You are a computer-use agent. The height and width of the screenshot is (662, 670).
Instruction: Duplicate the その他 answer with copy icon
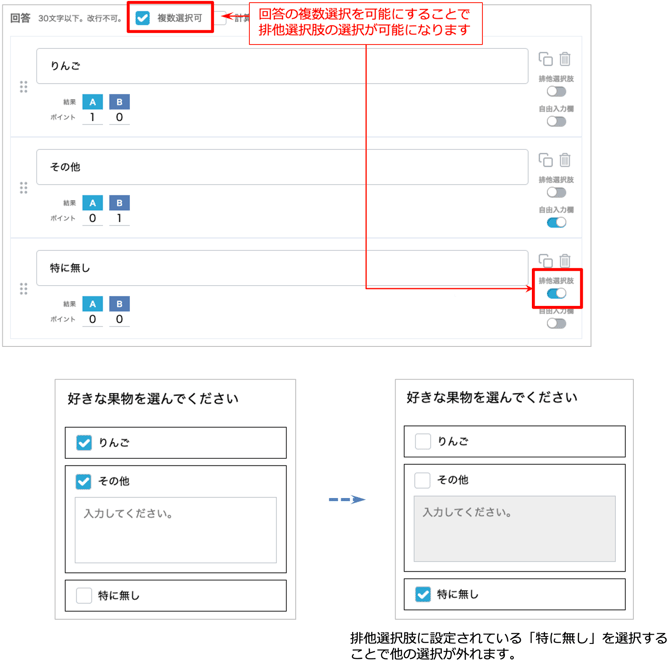[545, 160]
